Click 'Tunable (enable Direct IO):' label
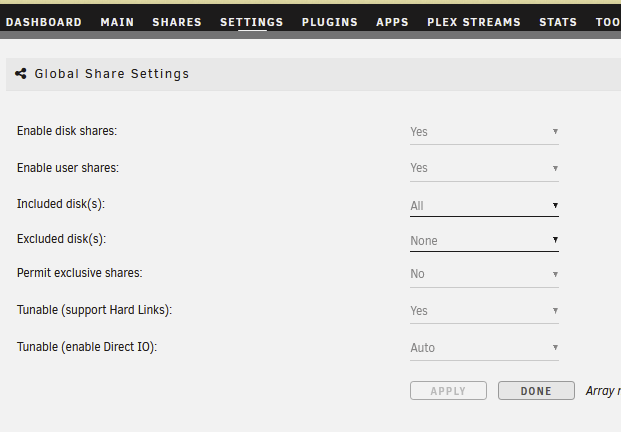The width and height of the screenshot is (621, 432). click(x=87, y=347)
